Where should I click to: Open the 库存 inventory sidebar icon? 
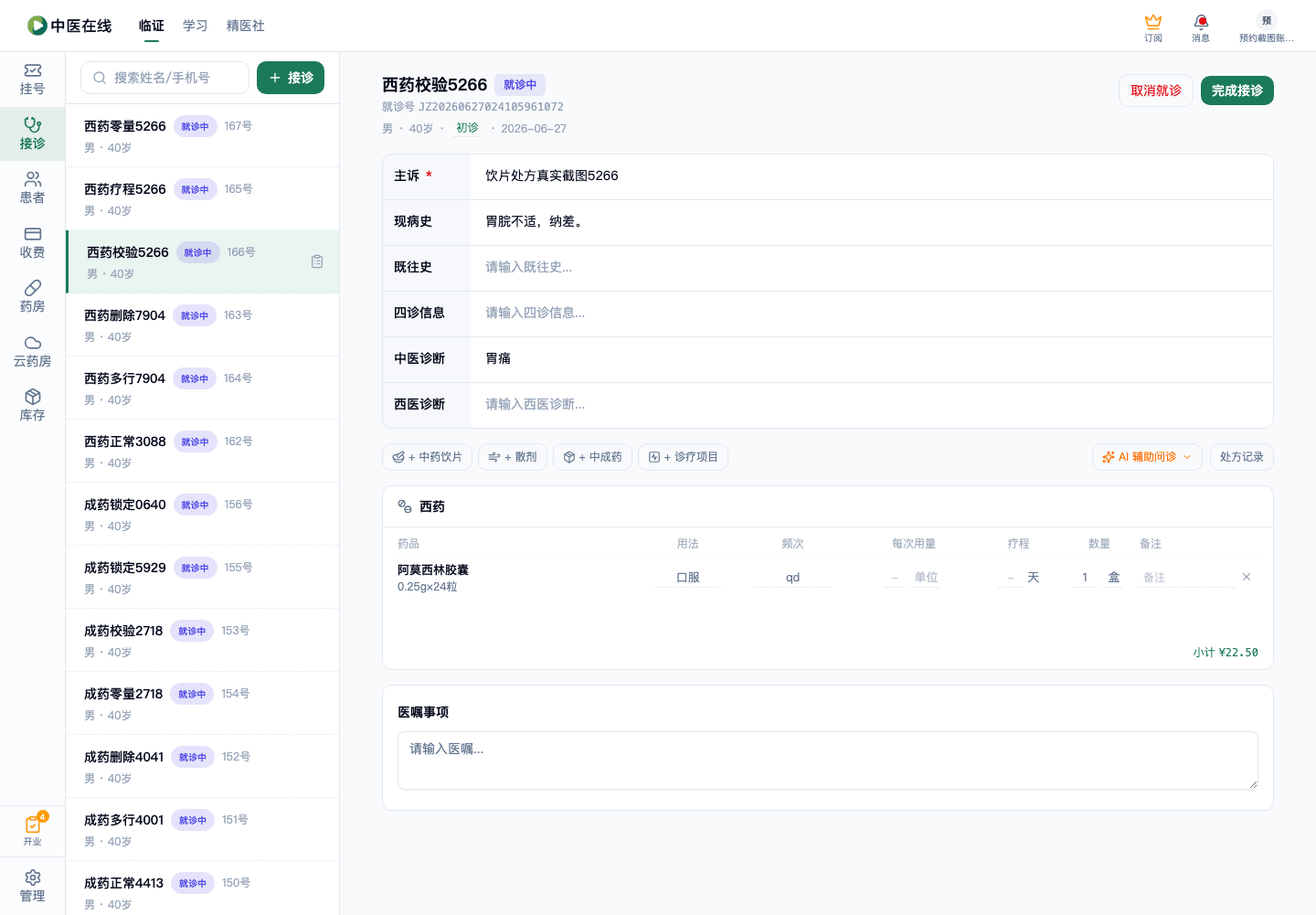pos(32,406)
